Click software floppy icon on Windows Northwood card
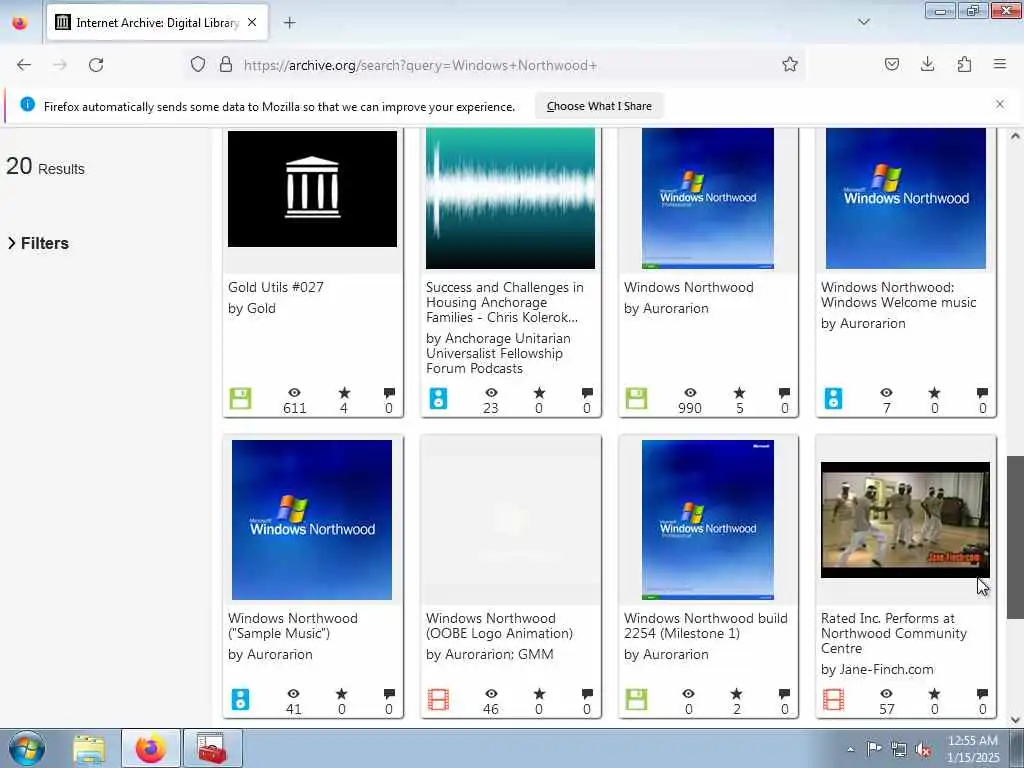1024x768 pixels. coord(636,398)
